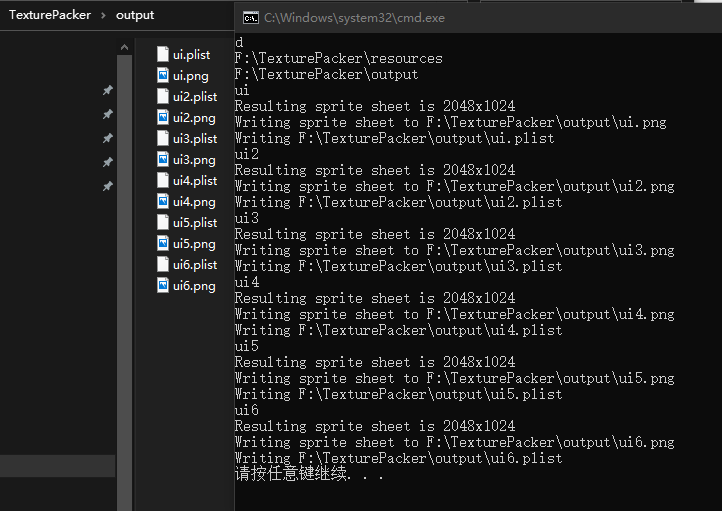This screenshot has height=511, width=722.
Task: Click the navigation pane scrollbar track
Action: coord(124,282)
